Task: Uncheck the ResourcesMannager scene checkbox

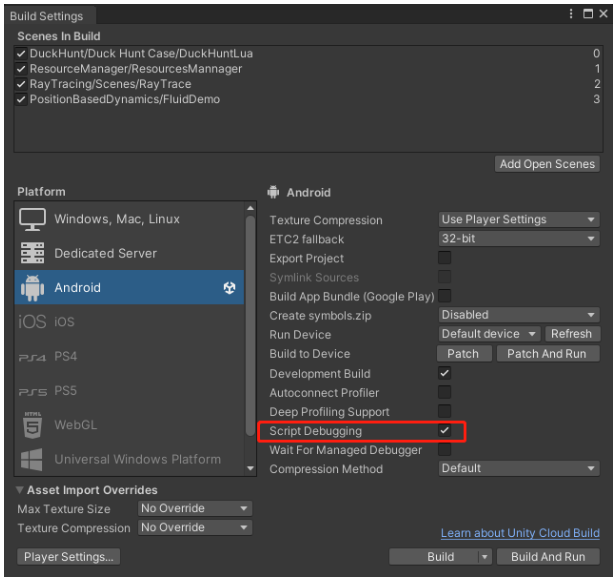Action: [21, 69]
